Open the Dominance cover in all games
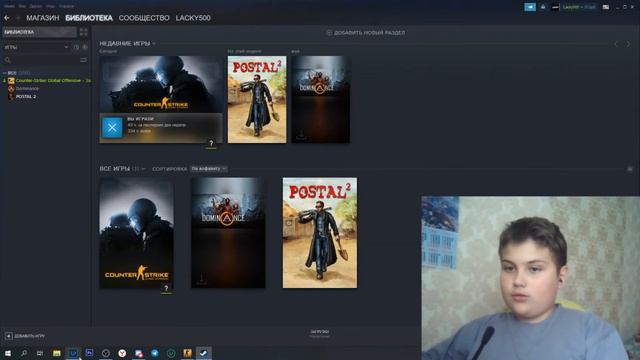 coord(228,233)
